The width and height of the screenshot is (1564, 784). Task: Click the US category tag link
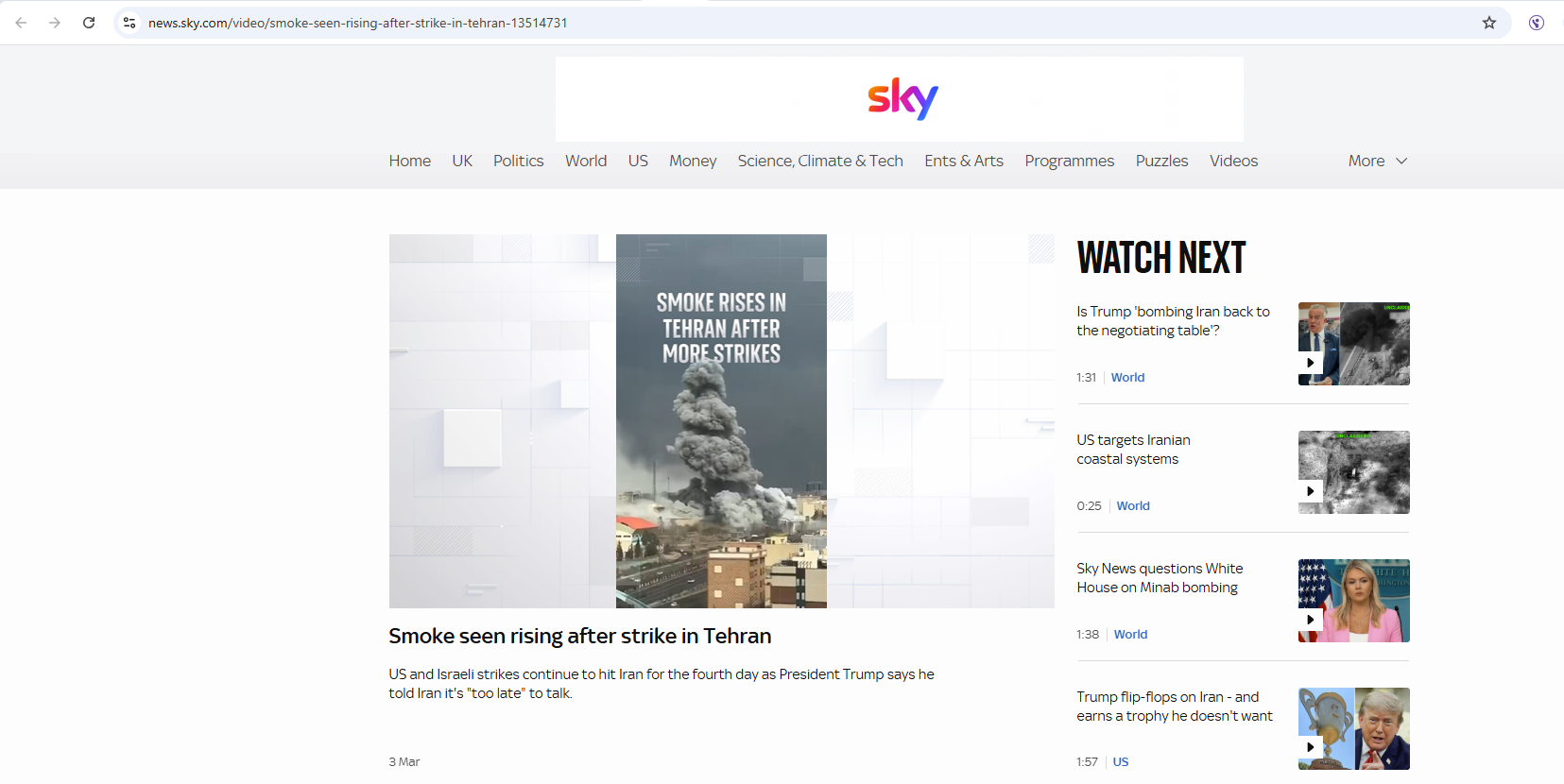tap(1121, 761)
